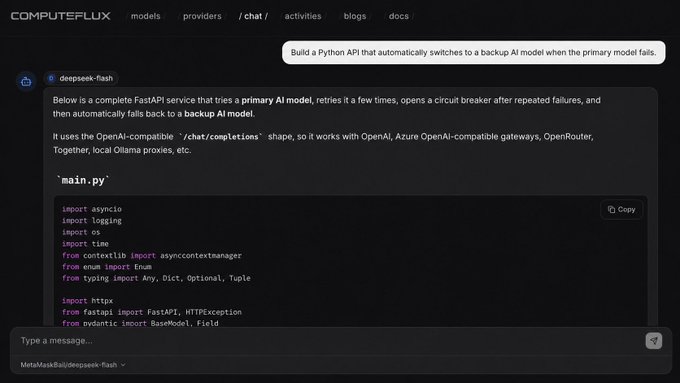Click the COMPUTEFLUX logo
680x383 pixels.
[x=61, y=16]
